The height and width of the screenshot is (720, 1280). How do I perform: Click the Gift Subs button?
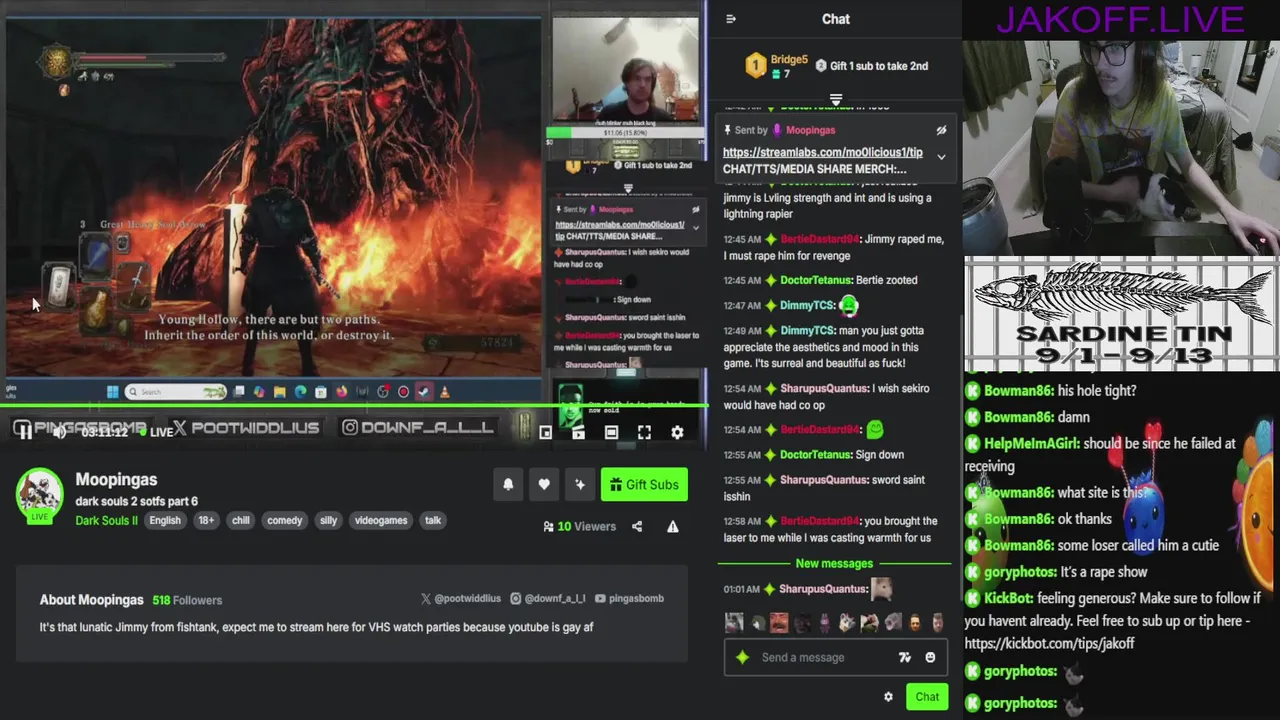pyautogui.click(x=644, y=484)
